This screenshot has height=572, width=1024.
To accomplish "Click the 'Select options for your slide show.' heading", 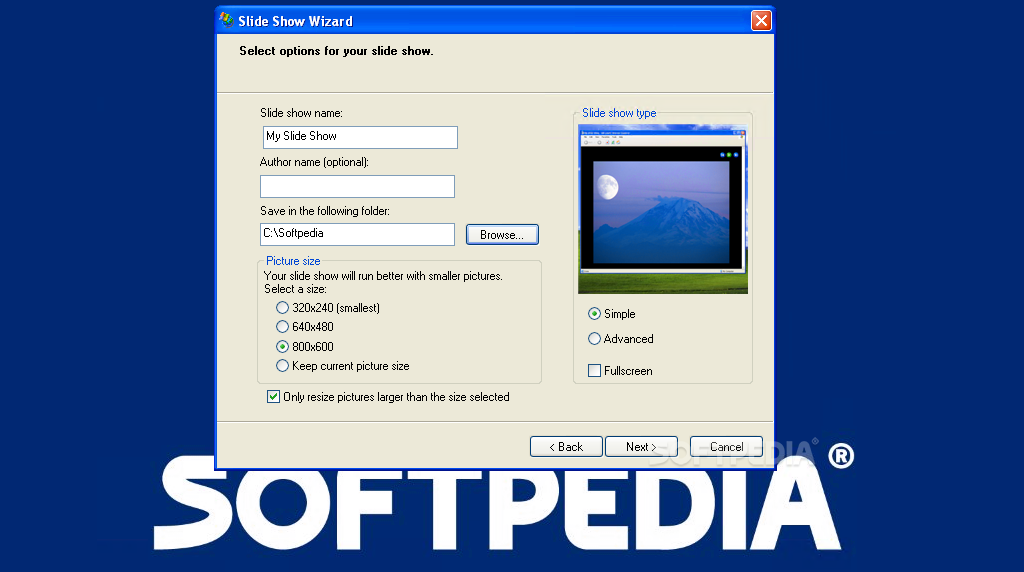I will tap(336, 51).
